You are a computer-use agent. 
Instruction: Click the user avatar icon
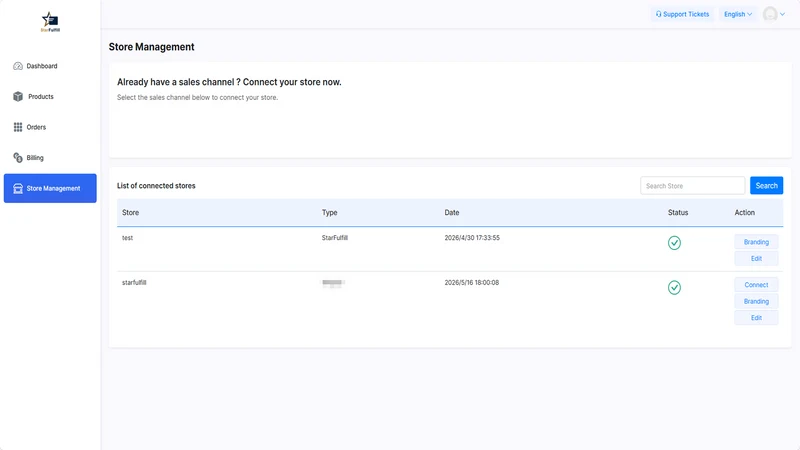point(770,14)
